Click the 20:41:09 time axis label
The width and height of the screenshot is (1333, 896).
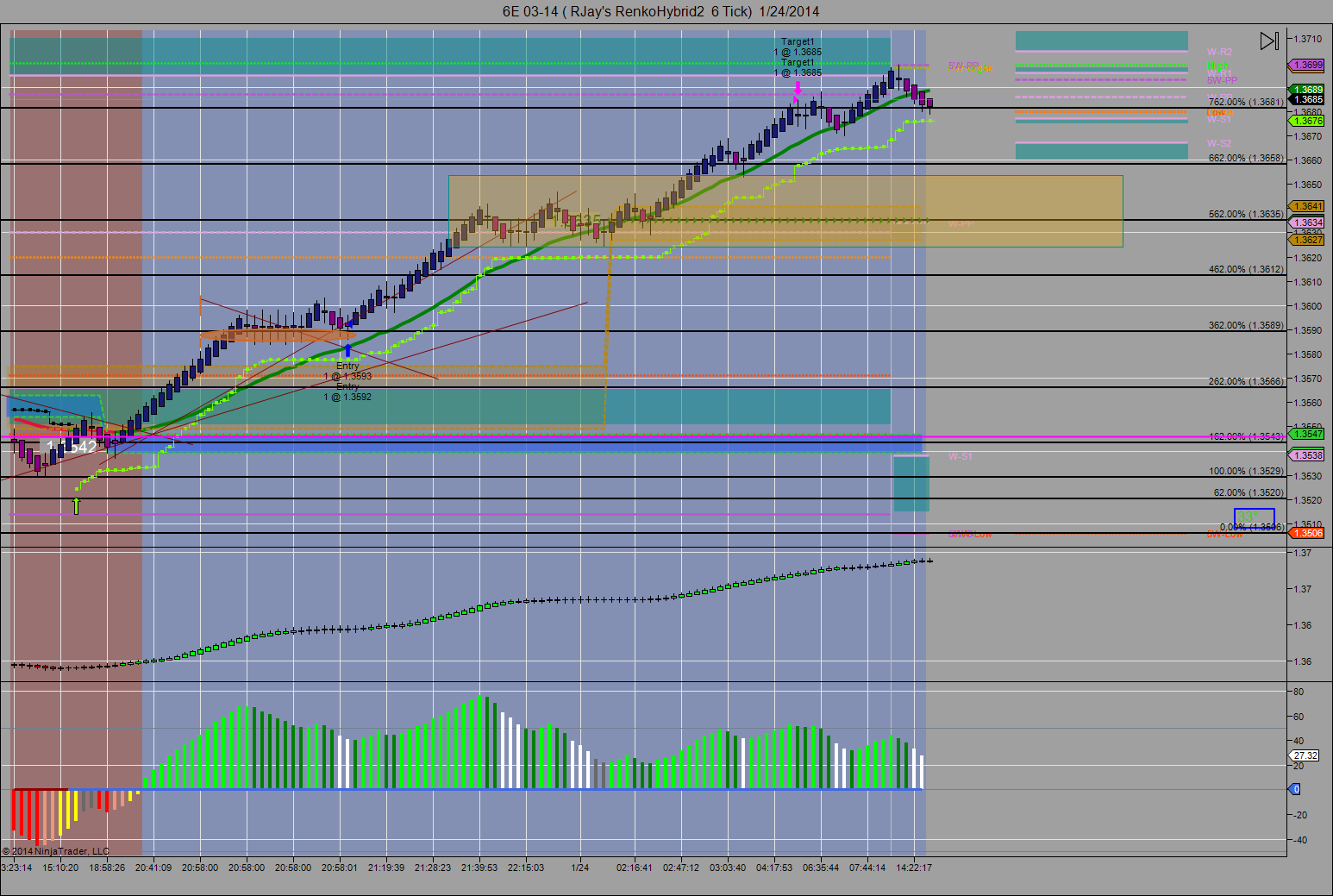pos(153,867)
